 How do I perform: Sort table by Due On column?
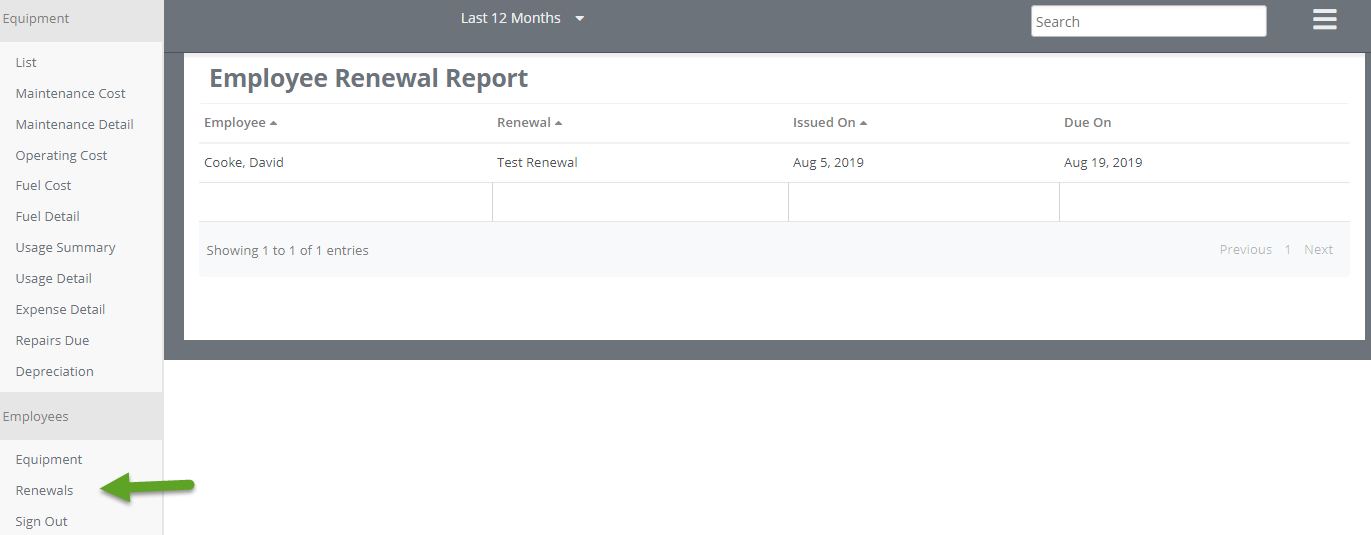click(1088, 123)
